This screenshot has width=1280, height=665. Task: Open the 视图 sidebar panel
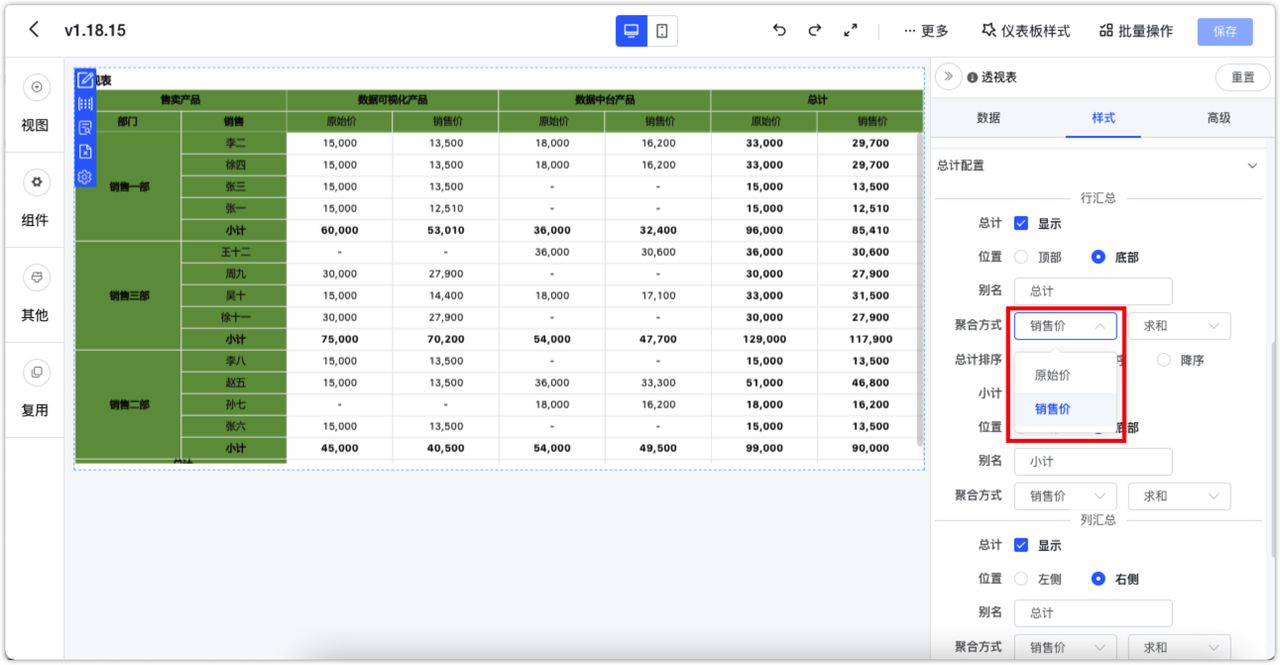click(x=35, y=105)
